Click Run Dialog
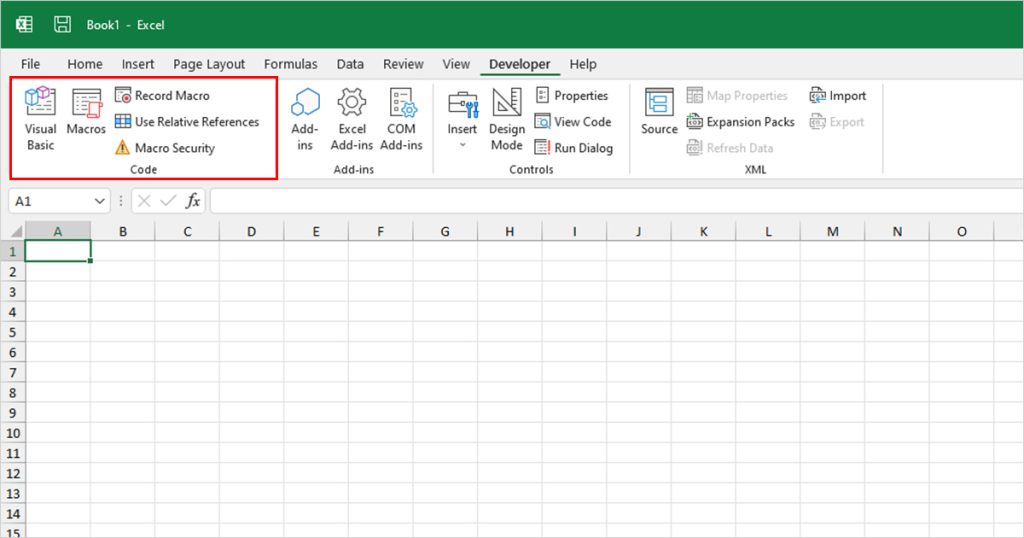 tap(573, 148)
